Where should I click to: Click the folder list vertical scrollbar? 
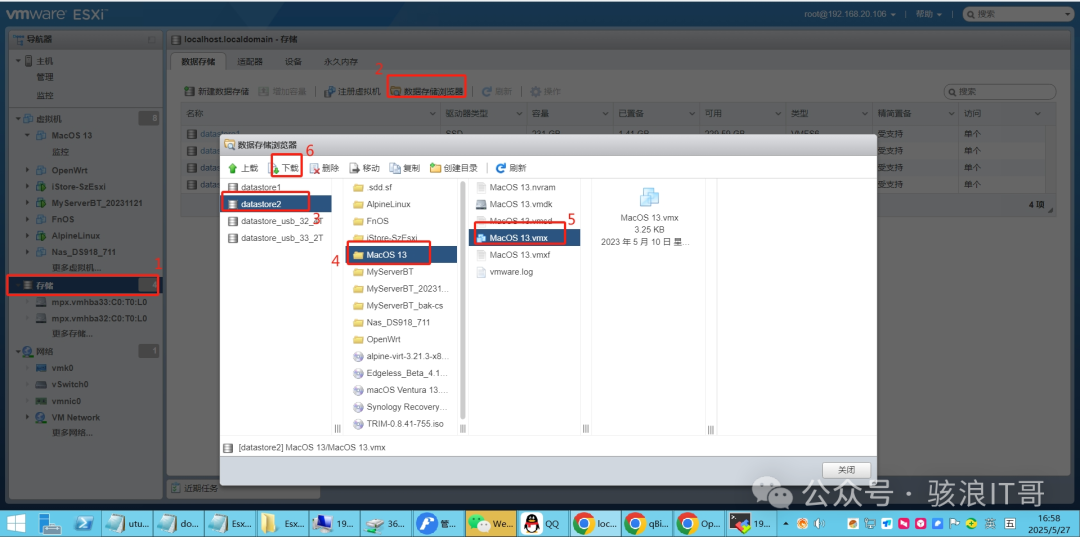[463, 299]
